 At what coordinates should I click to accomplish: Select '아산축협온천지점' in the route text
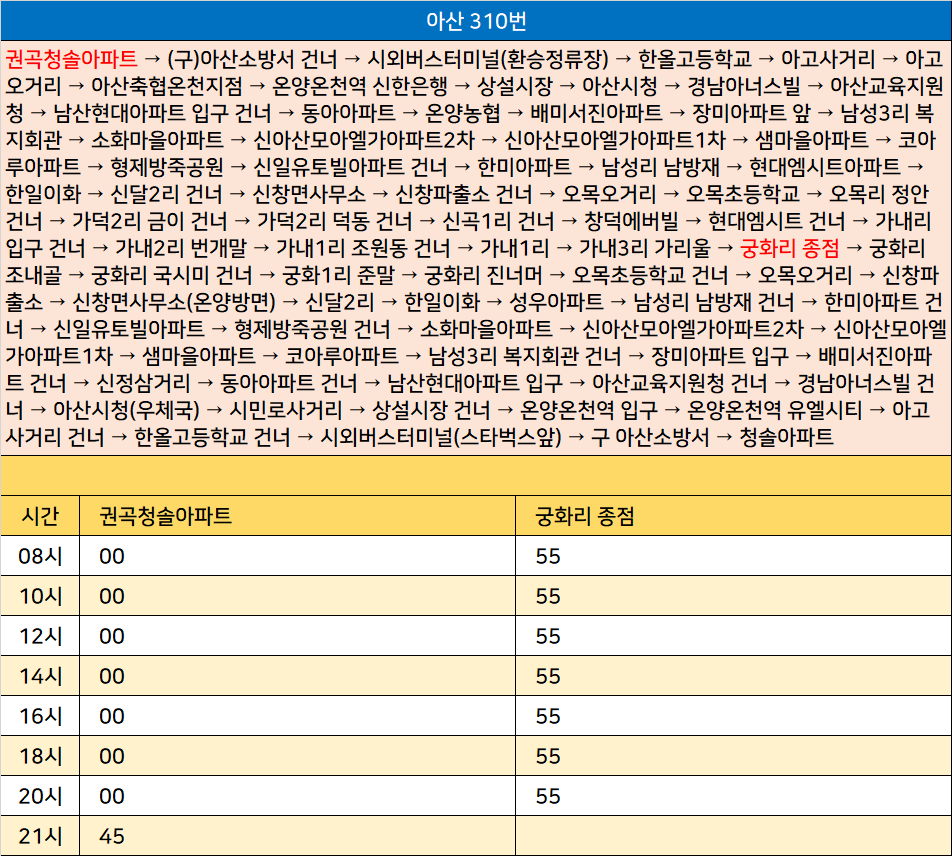click(x=166, y=86)
